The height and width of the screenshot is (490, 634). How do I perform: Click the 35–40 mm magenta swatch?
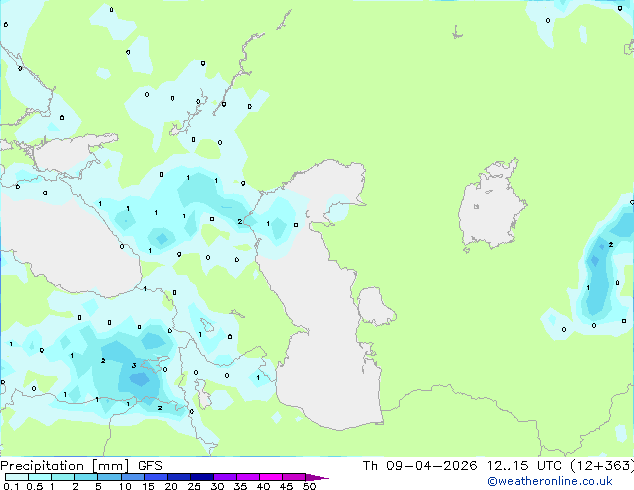point(248,477)
